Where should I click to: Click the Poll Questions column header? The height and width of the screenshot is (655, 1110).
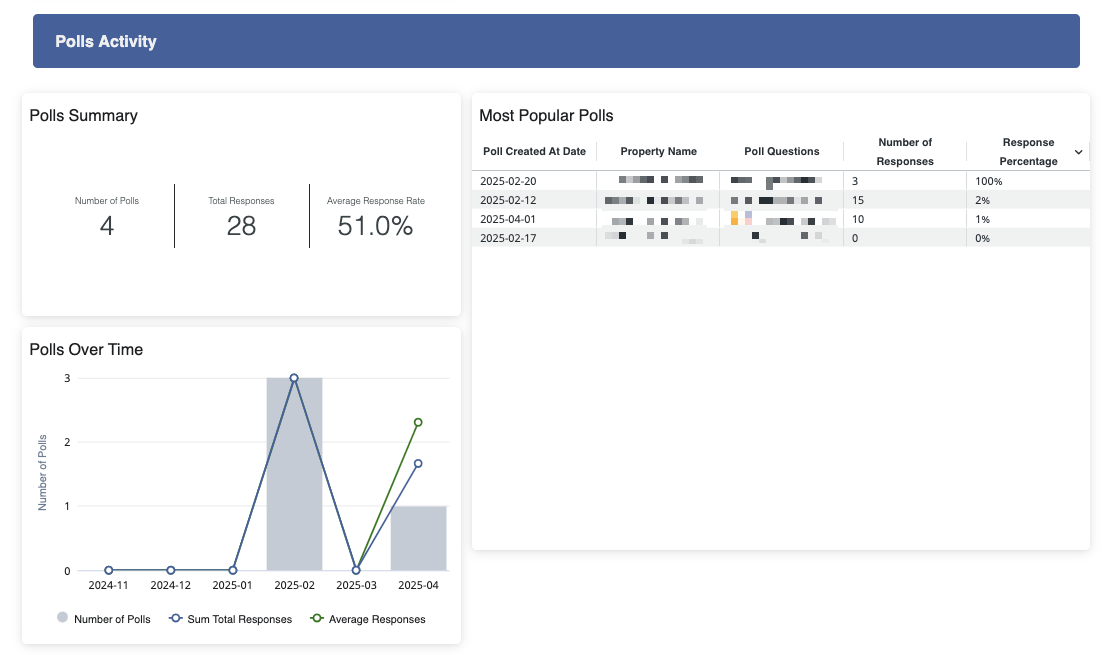(781, 152)
